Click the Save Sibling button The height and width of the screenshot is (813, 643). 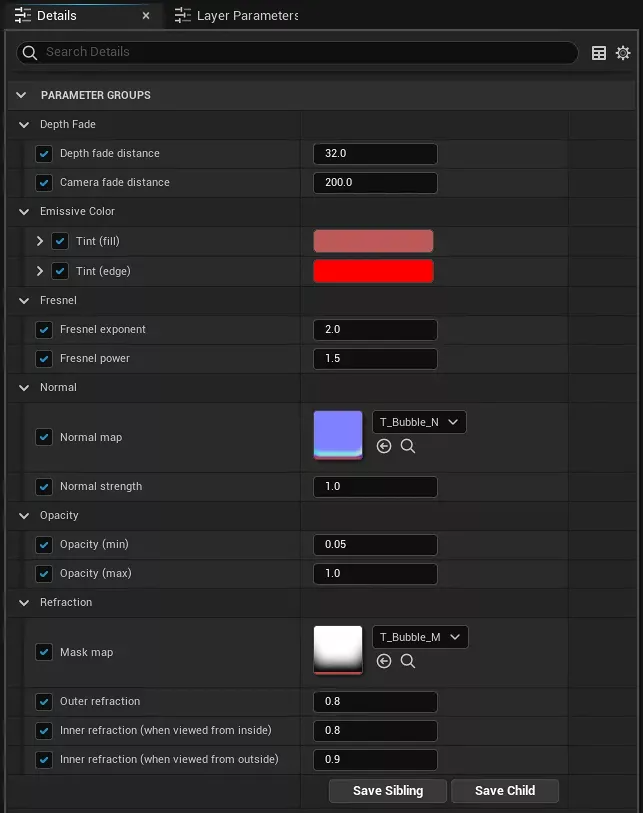click(x=388, y=791)
